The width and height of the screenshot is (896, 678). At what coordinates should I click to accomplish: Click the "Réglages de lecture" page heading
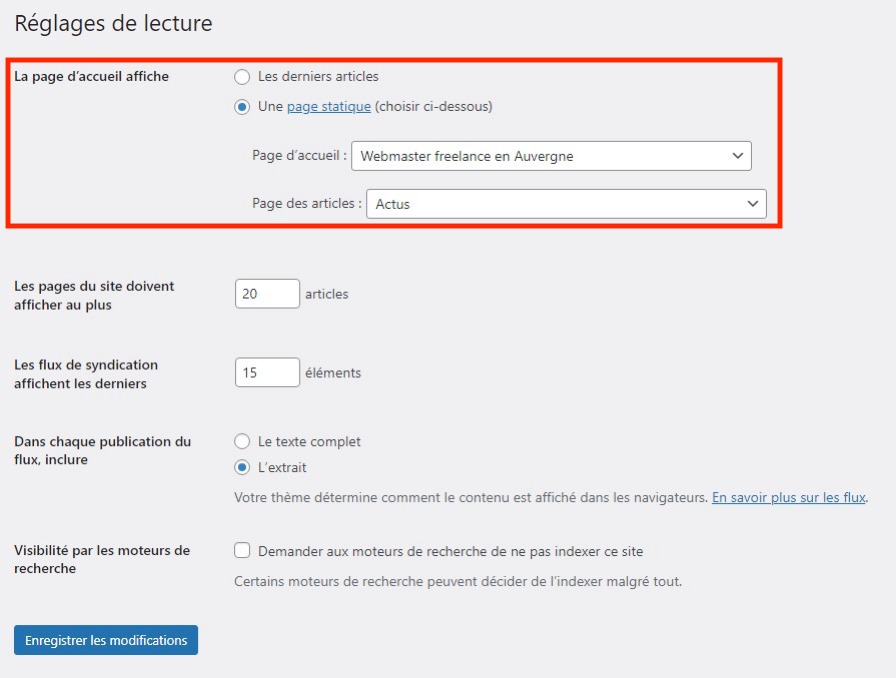(x=113, y=24)
